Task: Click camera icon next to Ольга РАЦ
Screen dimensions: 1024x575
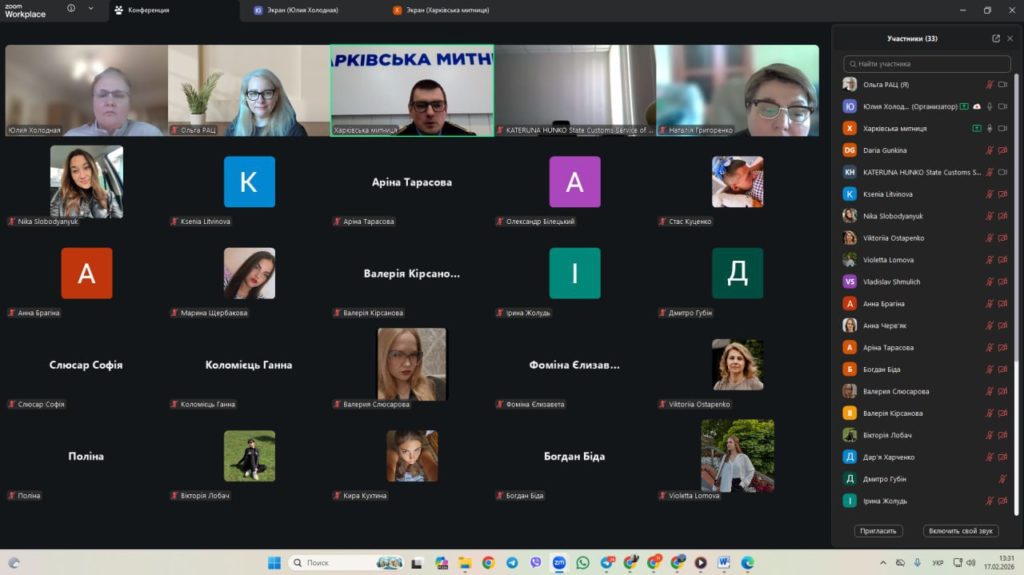Action: 1003,85
